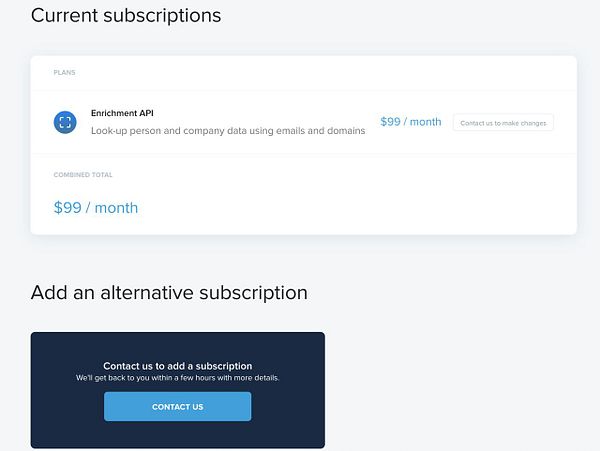Click the combined total $99 / month amount

pos(96,208)
